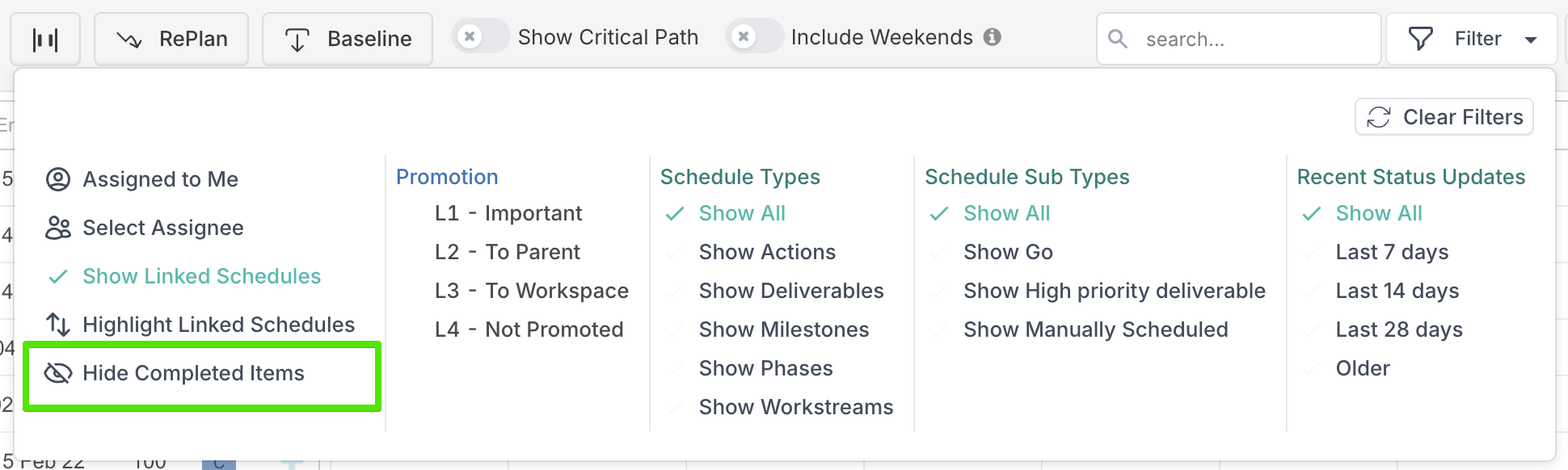Click the RePlan button
Image resolution: width=1568 pixels, height=470 pixels.
(x=171, y=39)
